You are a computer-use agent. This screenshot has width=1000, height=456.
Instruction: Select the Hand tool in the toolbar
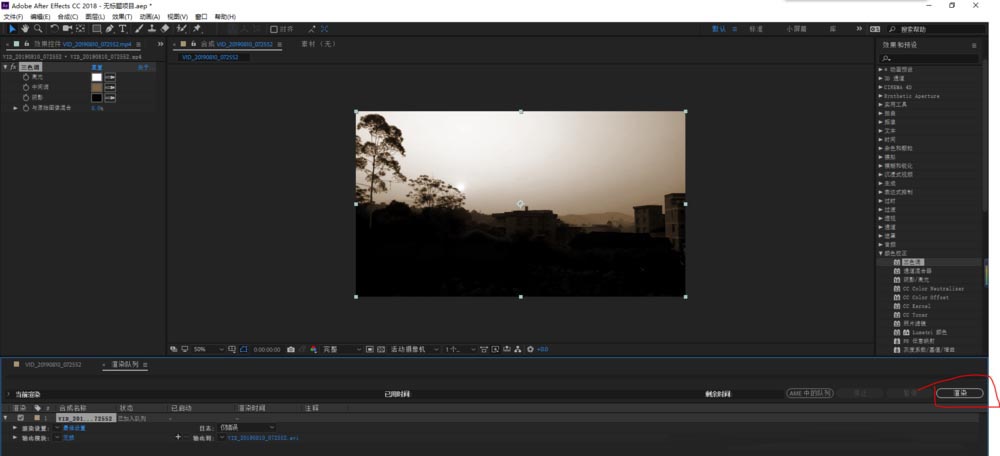25,29
